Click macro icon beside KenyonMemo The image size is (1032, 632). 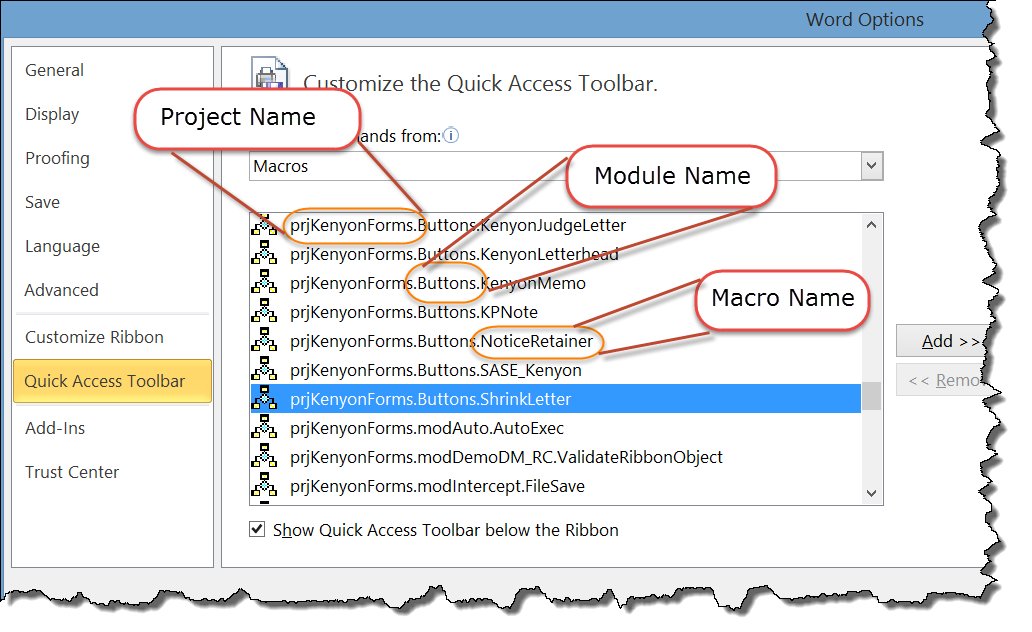[x=265, y=282]
